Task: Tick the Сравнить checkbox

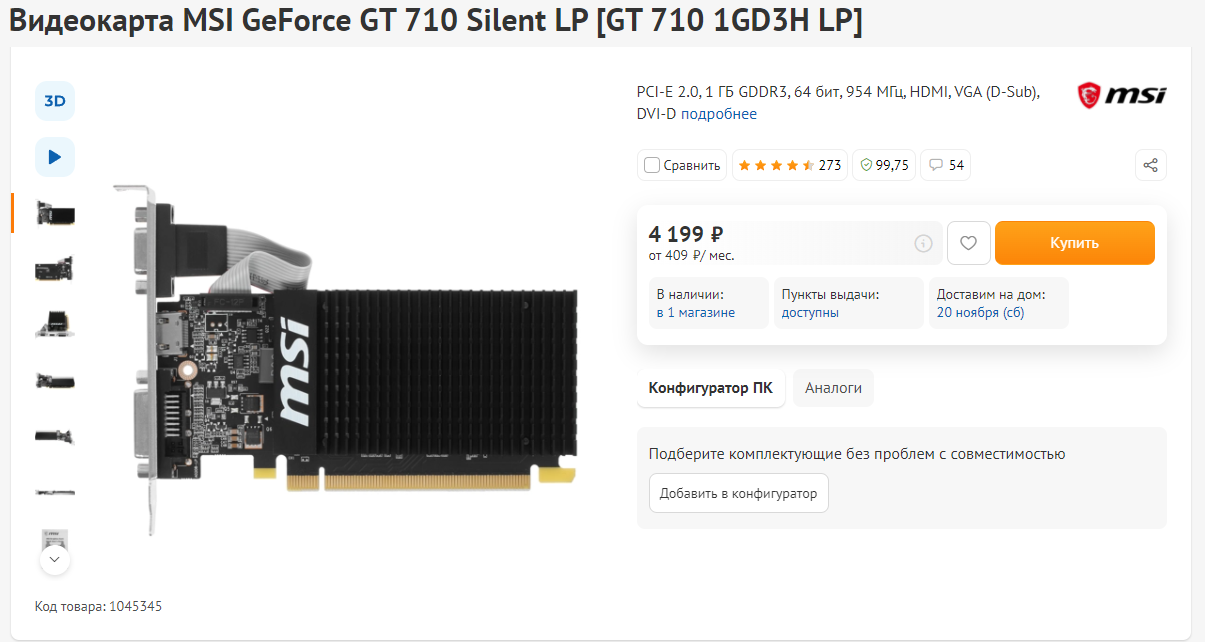Action: (652, 165)
